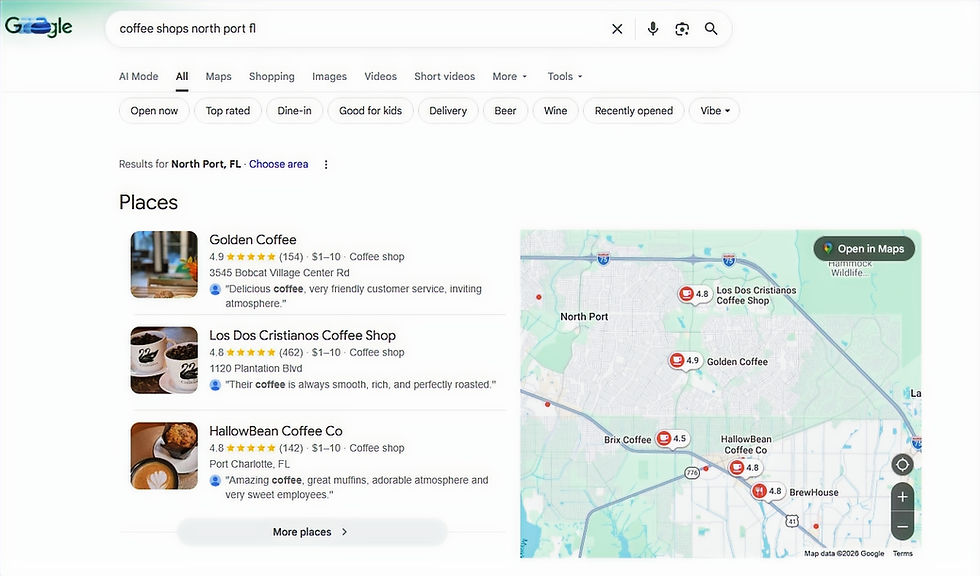Viewport: 980px width, 576px height.
Task: Expand the Vibe filter dropdown
Action: pos(714,111)
